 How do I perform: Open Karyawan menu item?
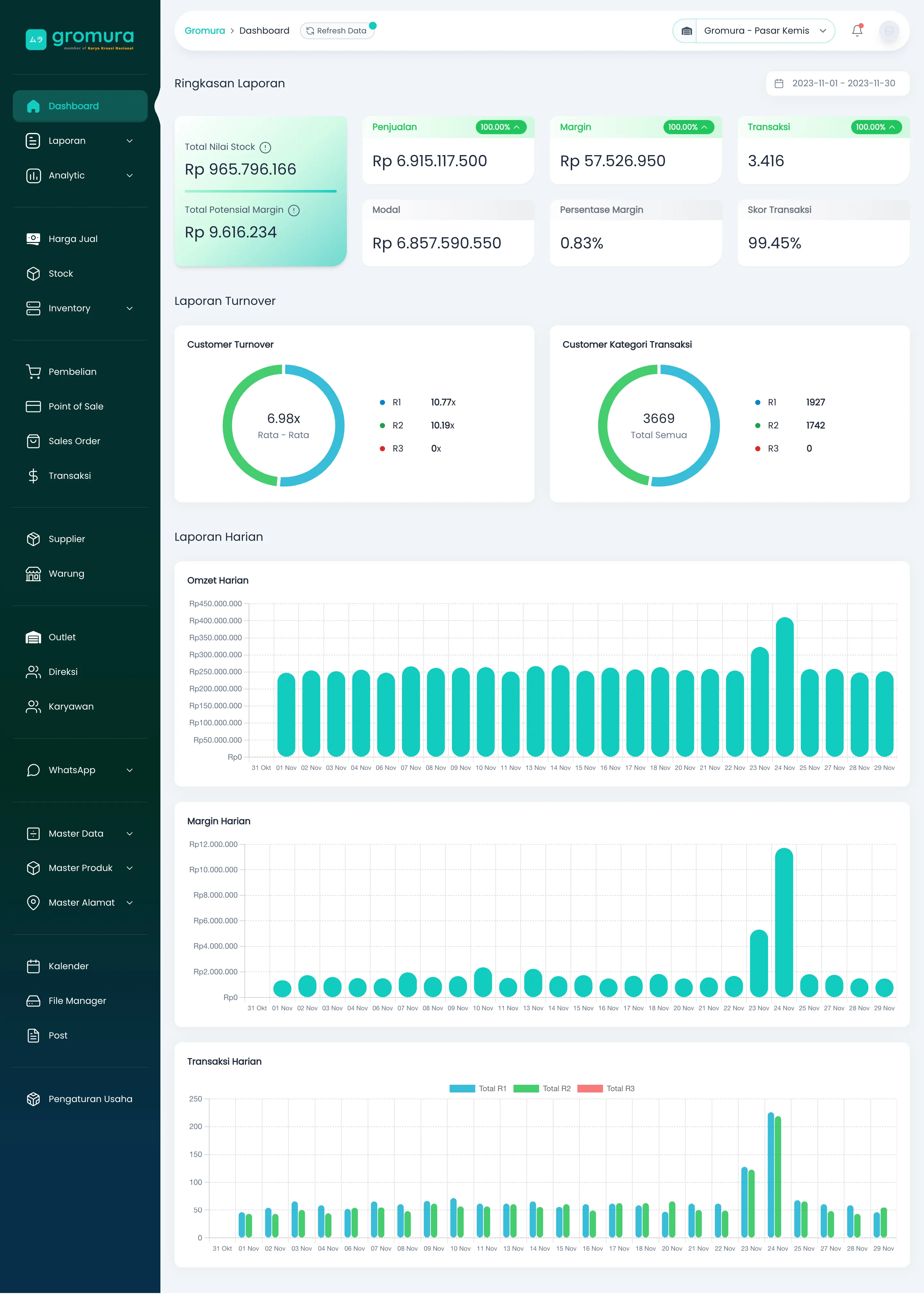coord(80,707)
